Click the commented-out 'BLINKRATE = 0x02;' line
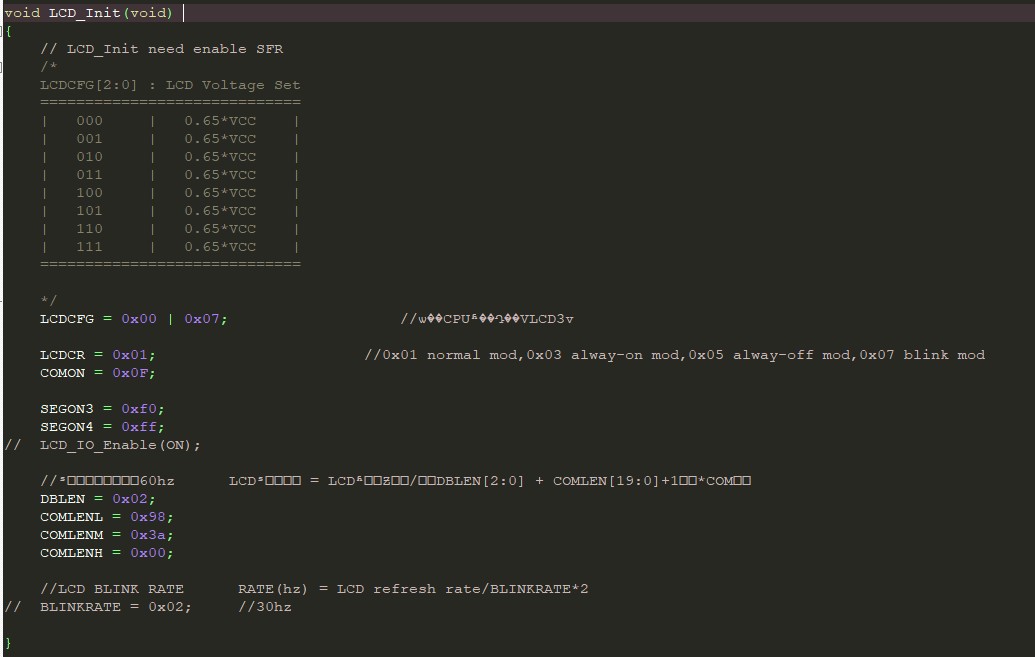Image resolution: width=1035 pixels, height=657 pixels. [x=98, y=607]
